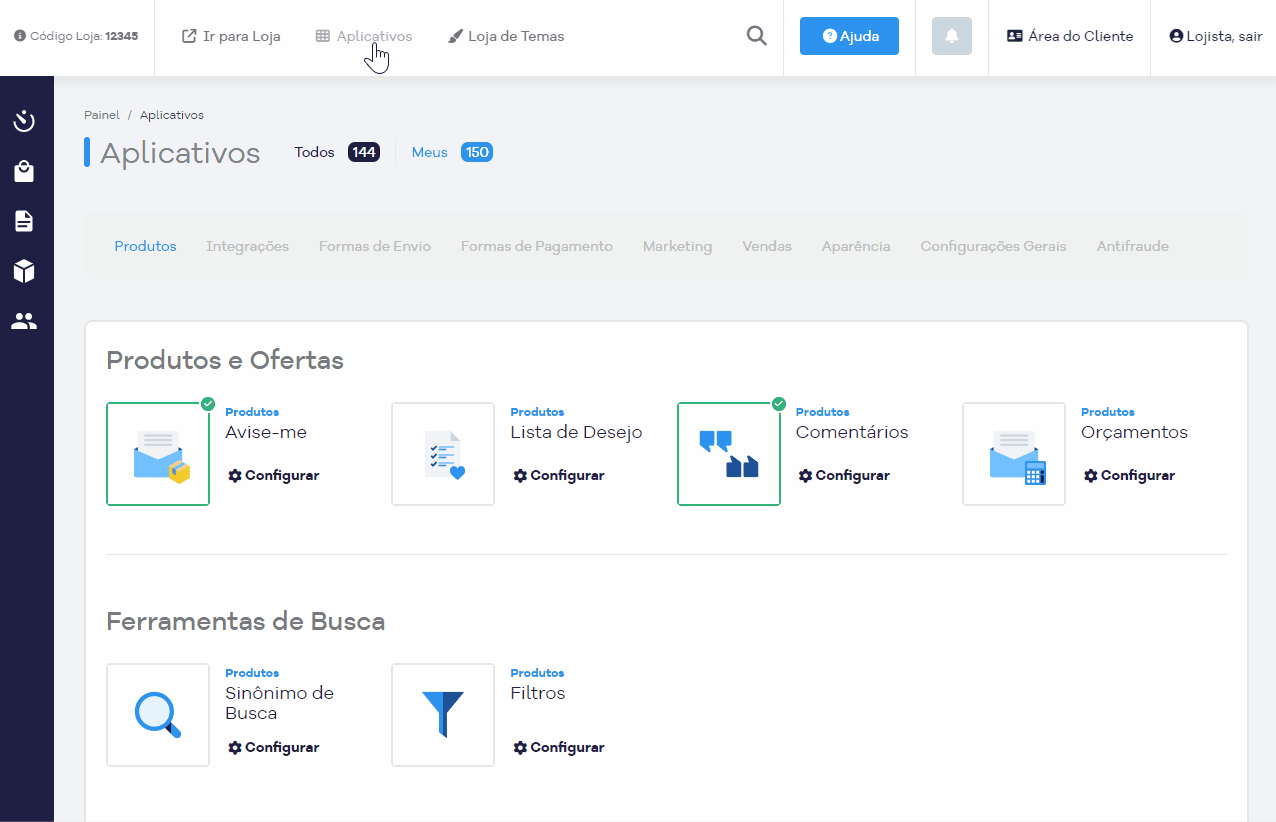Switch to the Integrações tab
The height and width of the screenshot is (822, 1276).
pos(247,246)
